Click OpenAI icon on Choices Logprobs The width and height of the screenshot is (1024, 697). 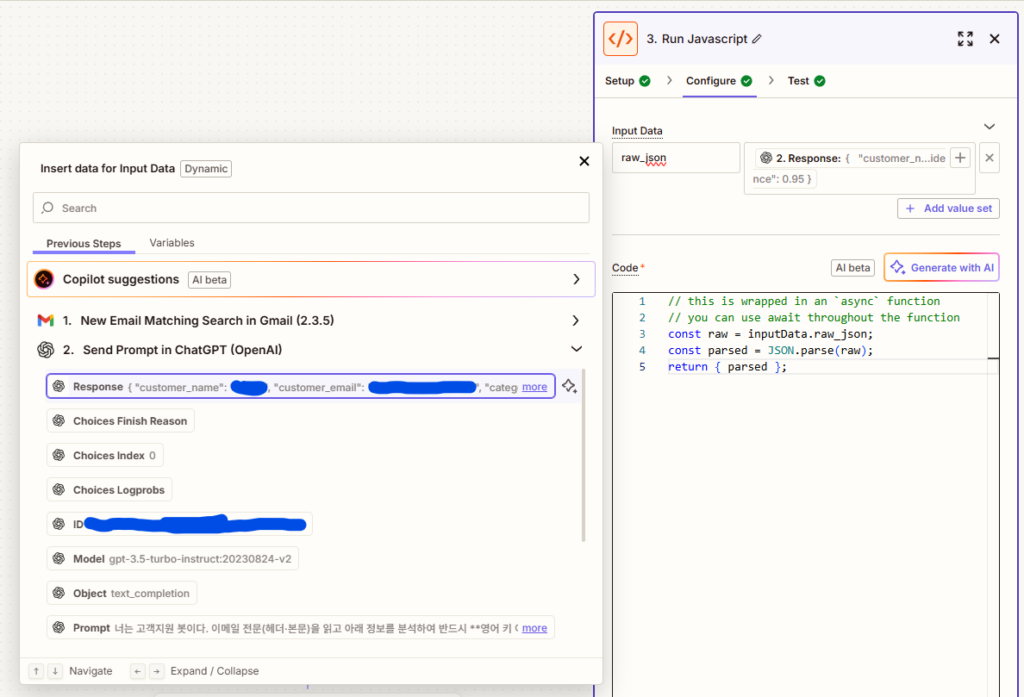click(59, 489)
